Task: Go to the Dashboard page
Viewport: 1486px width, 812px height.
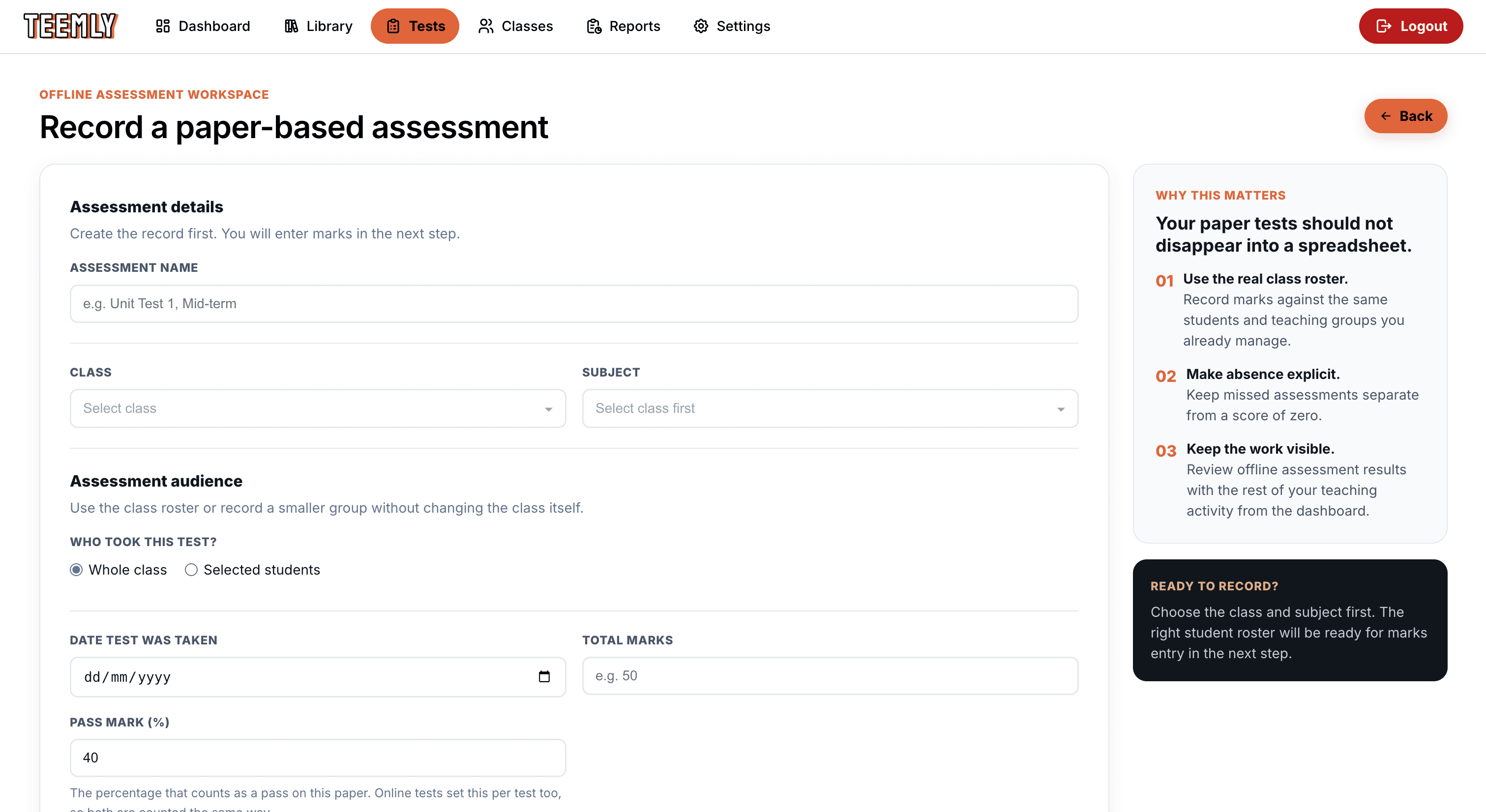Action: [x=203, y=26]
